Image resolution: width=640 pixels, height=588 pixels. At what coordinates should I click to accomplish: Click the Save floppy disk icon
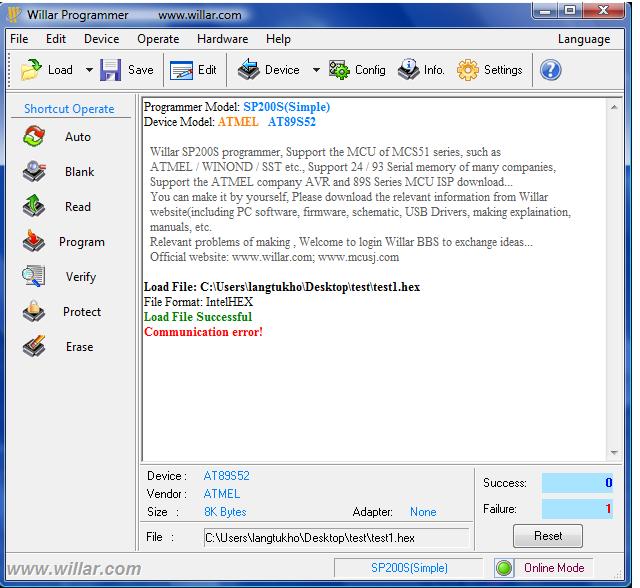tap(110, 70)
